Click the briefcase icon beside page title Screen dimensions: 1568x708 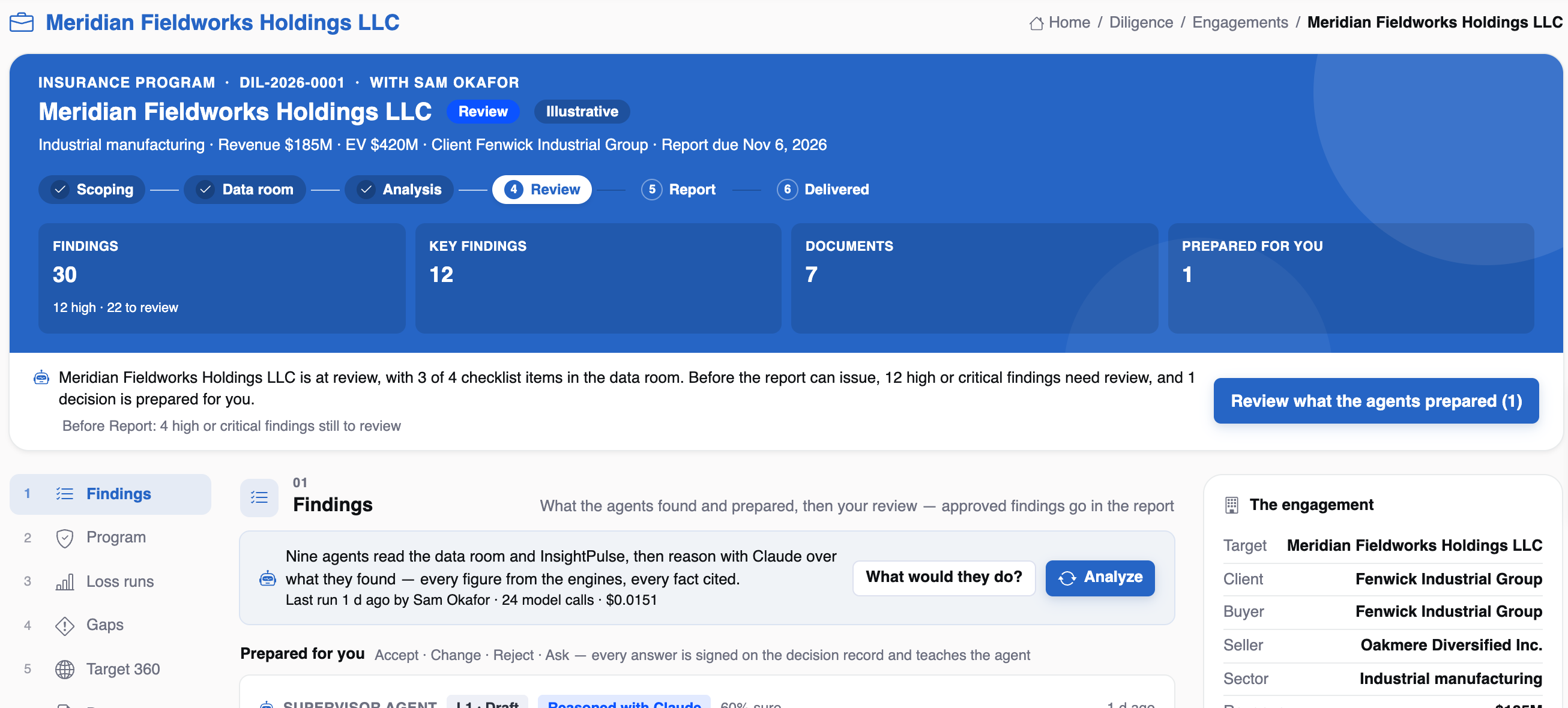point(22,23)
